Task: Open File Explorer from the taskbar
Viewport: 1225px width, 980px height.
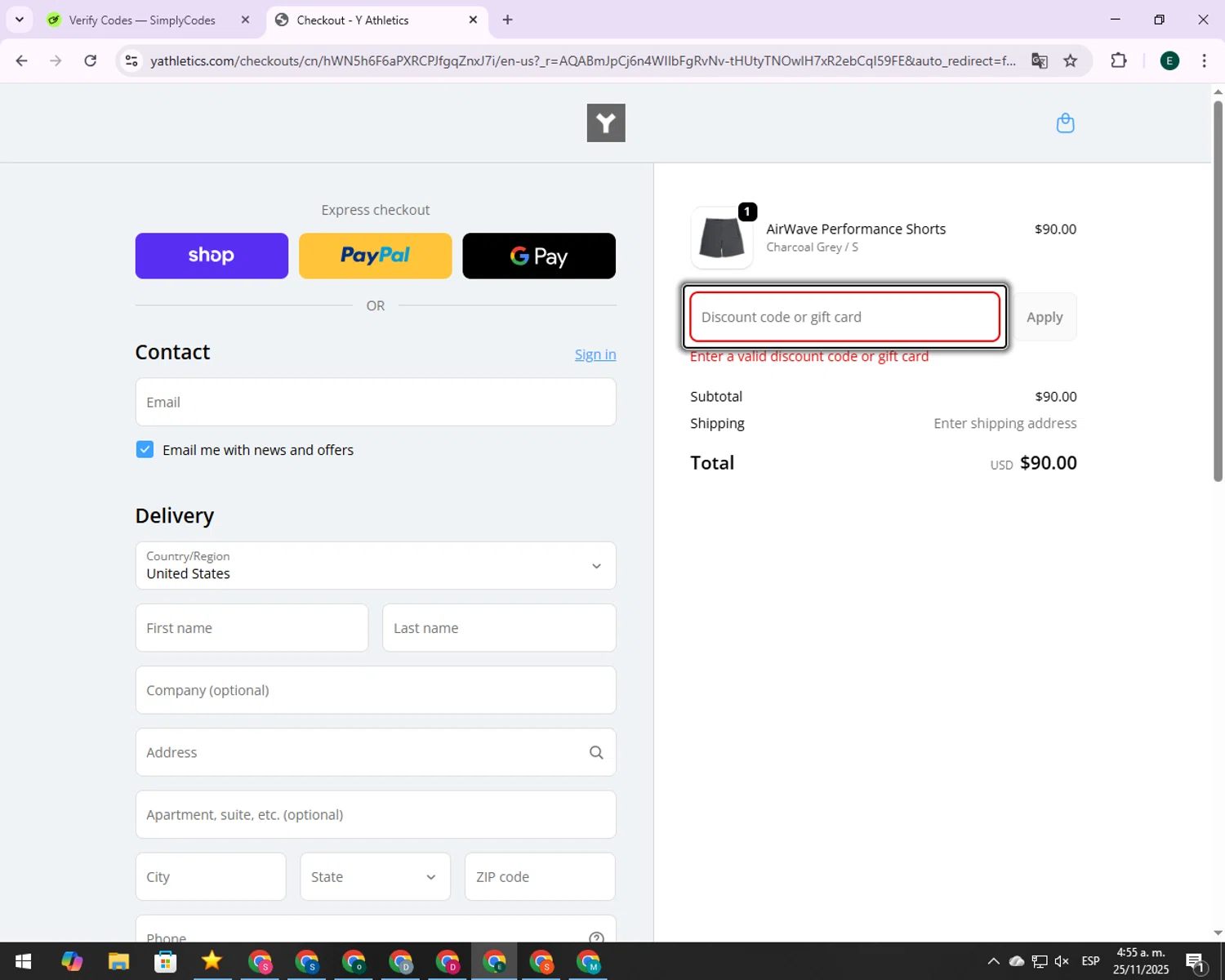Action: (118, 961)
